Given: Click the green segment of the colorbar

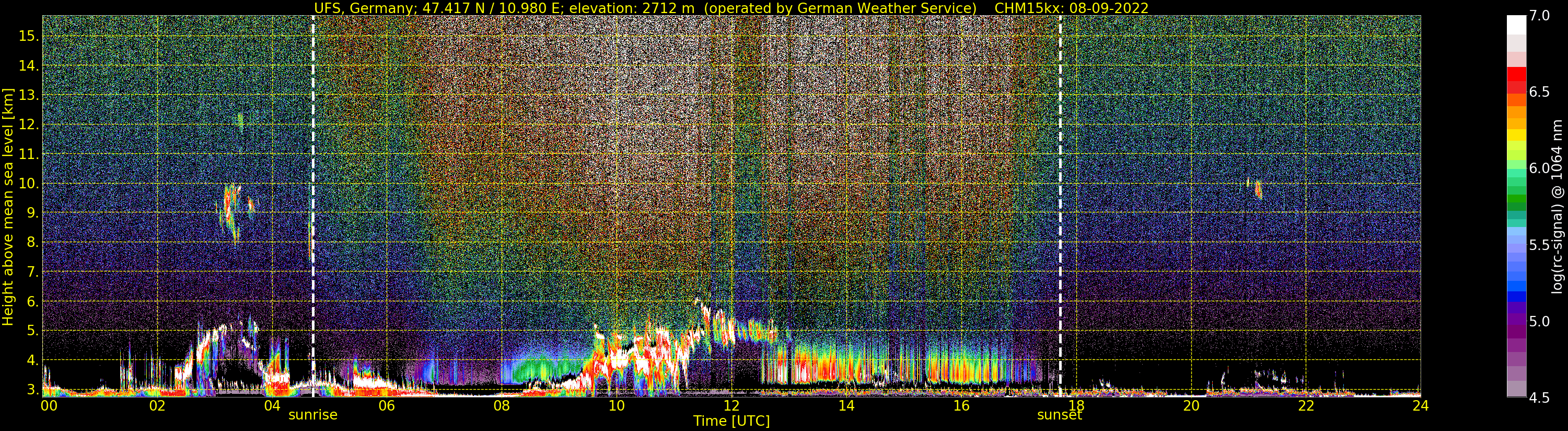Looking at the screenshot, I should pyautogui.click(x=1516, y=199).
